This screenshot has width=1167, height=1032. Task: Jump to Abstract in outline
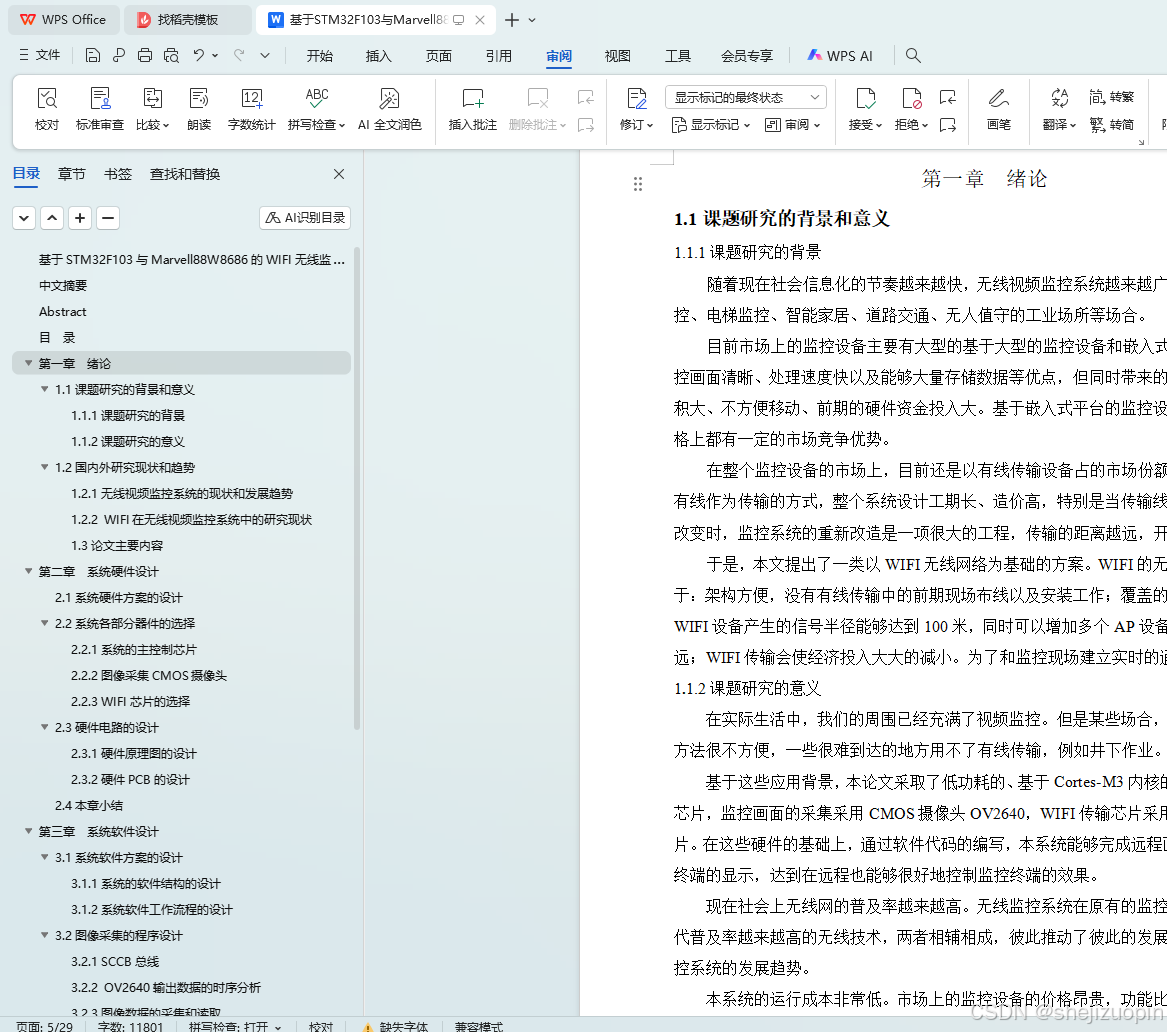pyautogui.click(x=63, y=312)
